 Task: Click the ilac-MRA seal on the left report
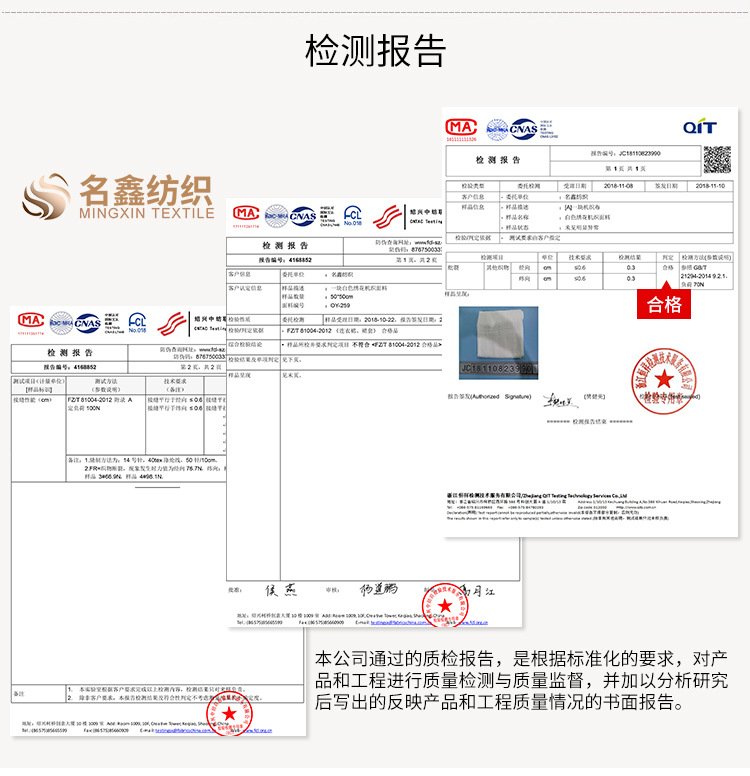click(61, 323)
